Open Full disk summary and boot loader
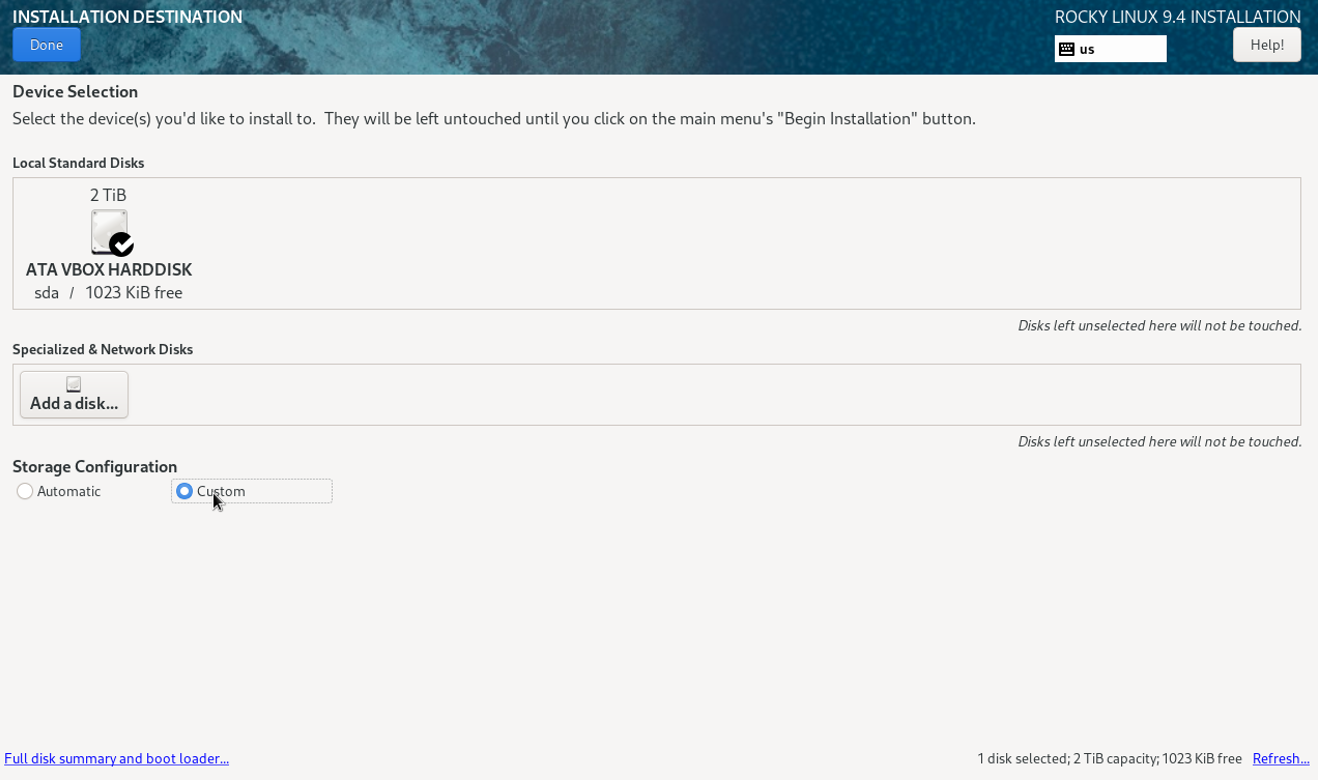This screenshot has height=780, width=1318. [x=116, y=758]
